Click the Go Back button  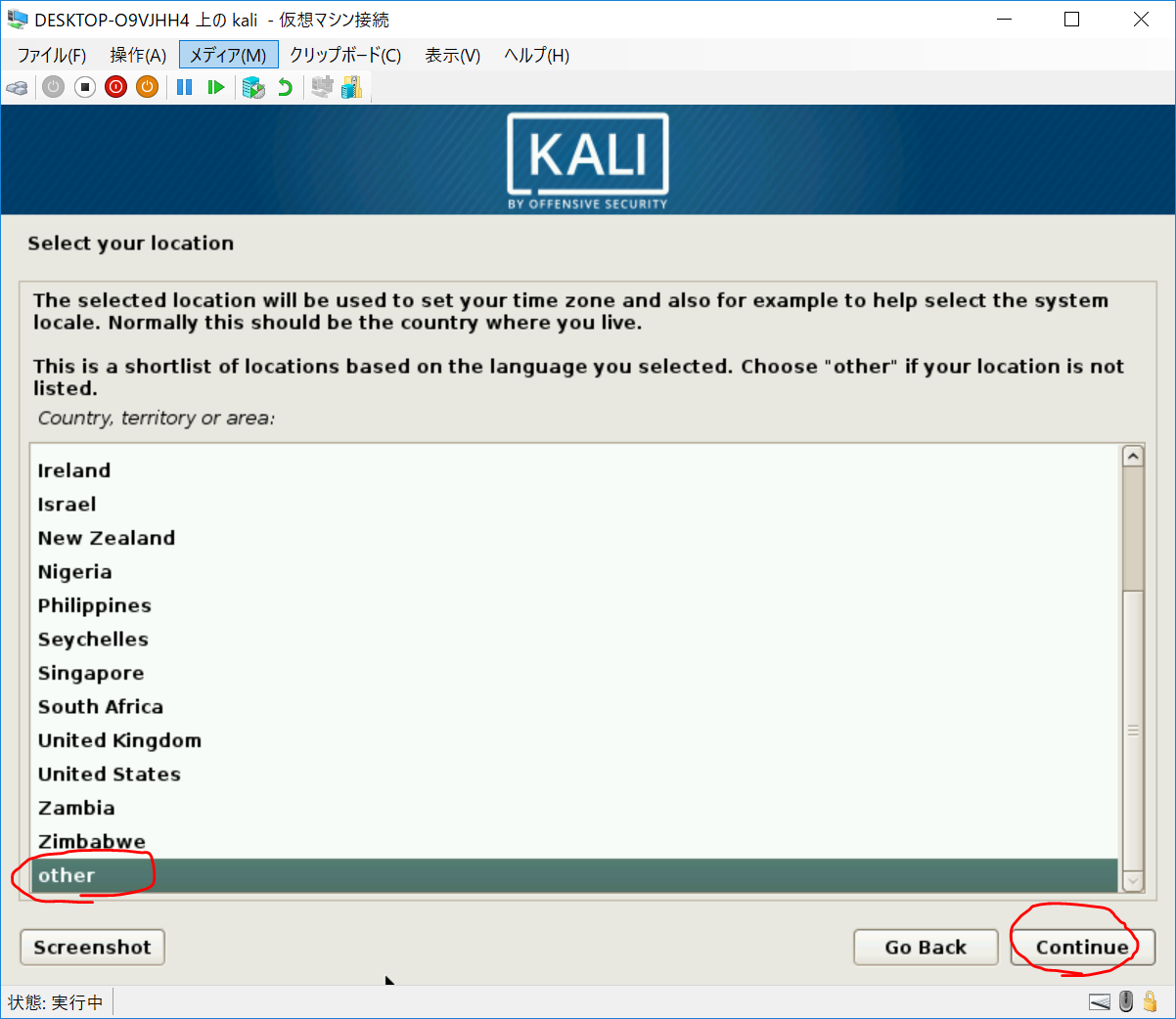point(926,947)
